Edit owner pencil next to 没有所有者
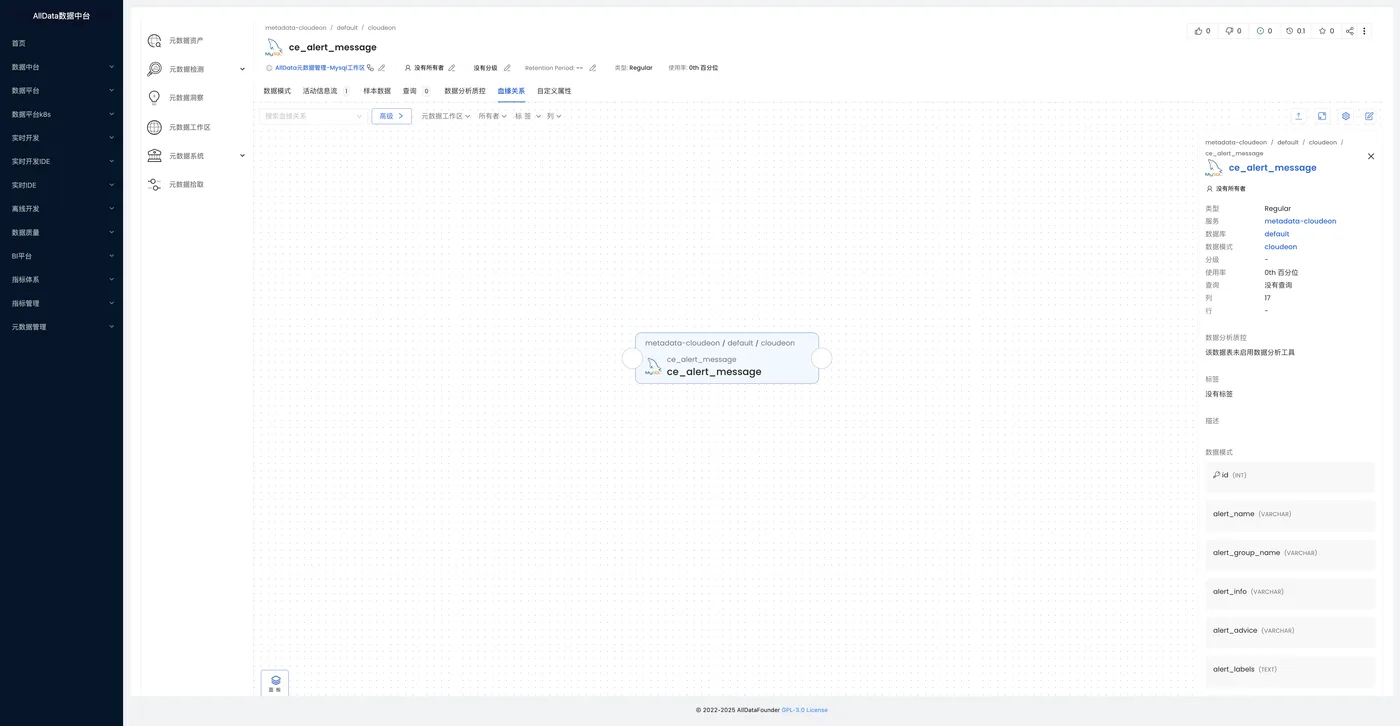The width and height of the screenshot is (1400, 726). [452, 68]
